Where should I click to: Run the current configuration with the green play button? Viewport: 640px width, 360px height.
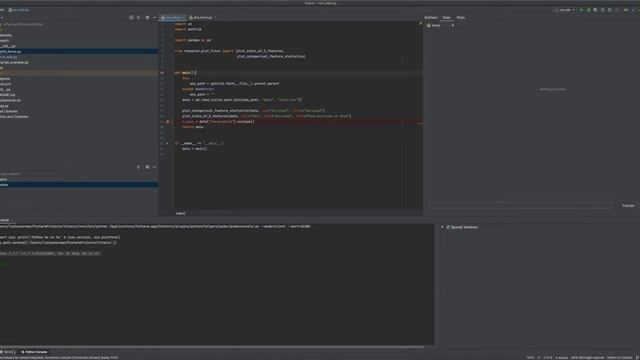point(581,10)
